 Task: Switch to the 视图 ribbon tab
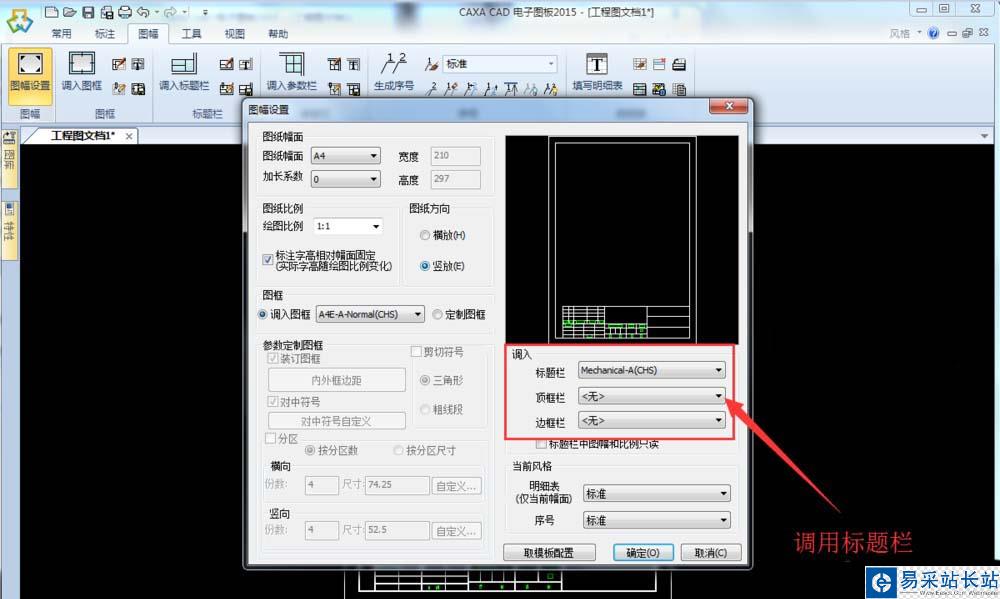[235, 34]
